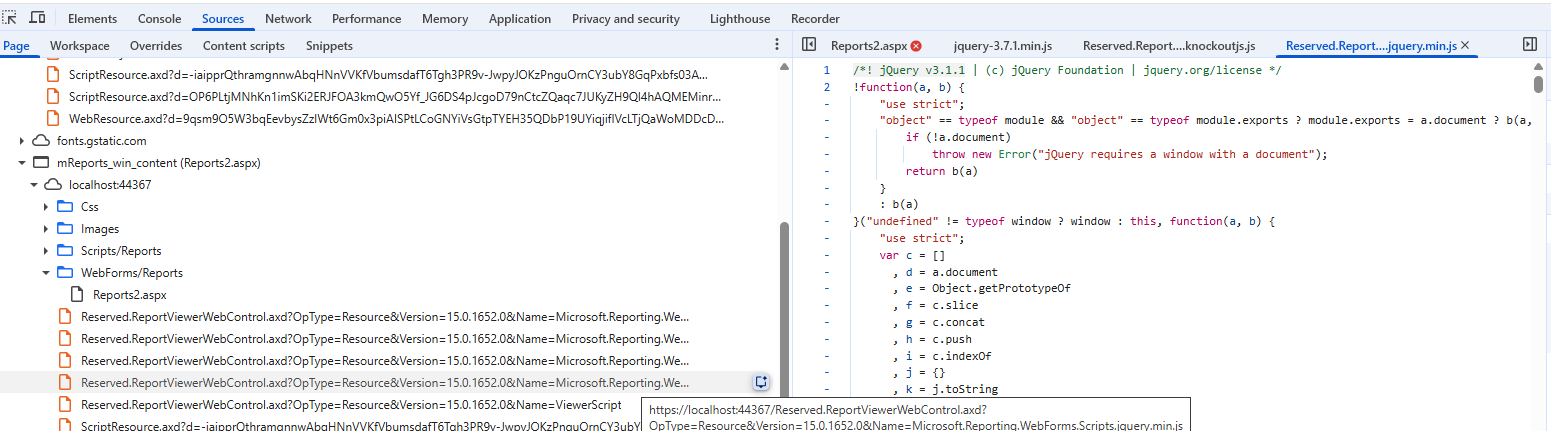Select the ViewerScript resource file
Screen dimensions: 1551x431
click(x=351, y=405)
